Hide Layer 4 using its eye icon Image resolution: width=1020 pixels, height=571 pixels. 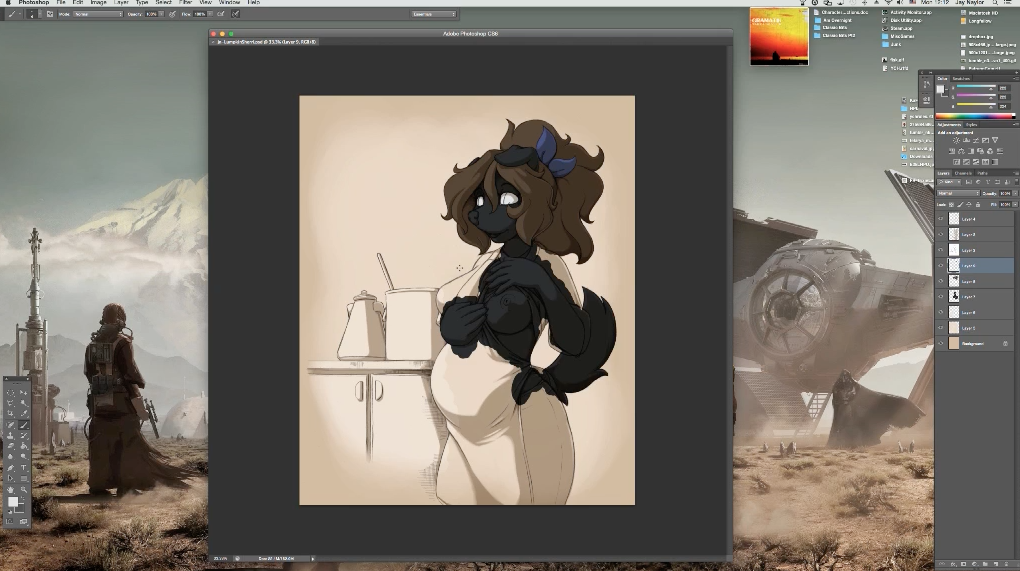[940, 218]
